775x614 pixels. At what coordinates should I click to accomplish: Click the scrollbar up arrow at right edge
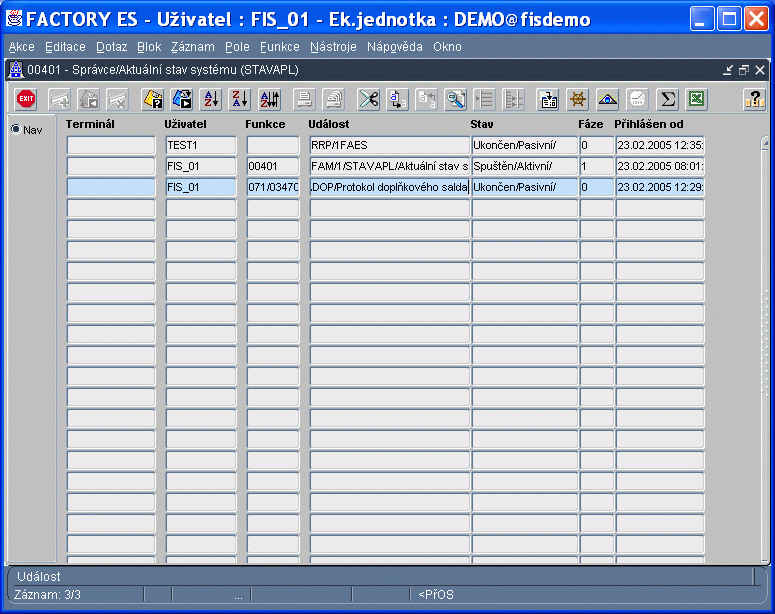pyautogui.click(x=765, y=144)
